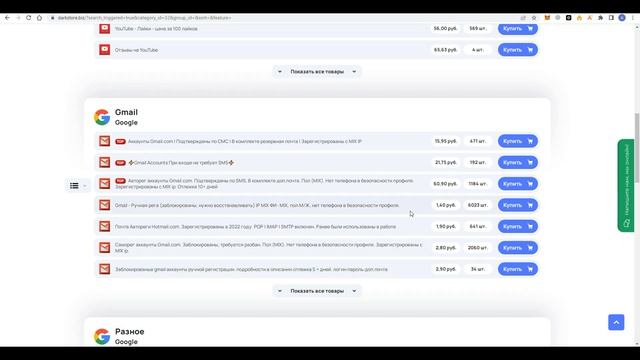Toggle the list view icon on the left

(x=74, y=186)
